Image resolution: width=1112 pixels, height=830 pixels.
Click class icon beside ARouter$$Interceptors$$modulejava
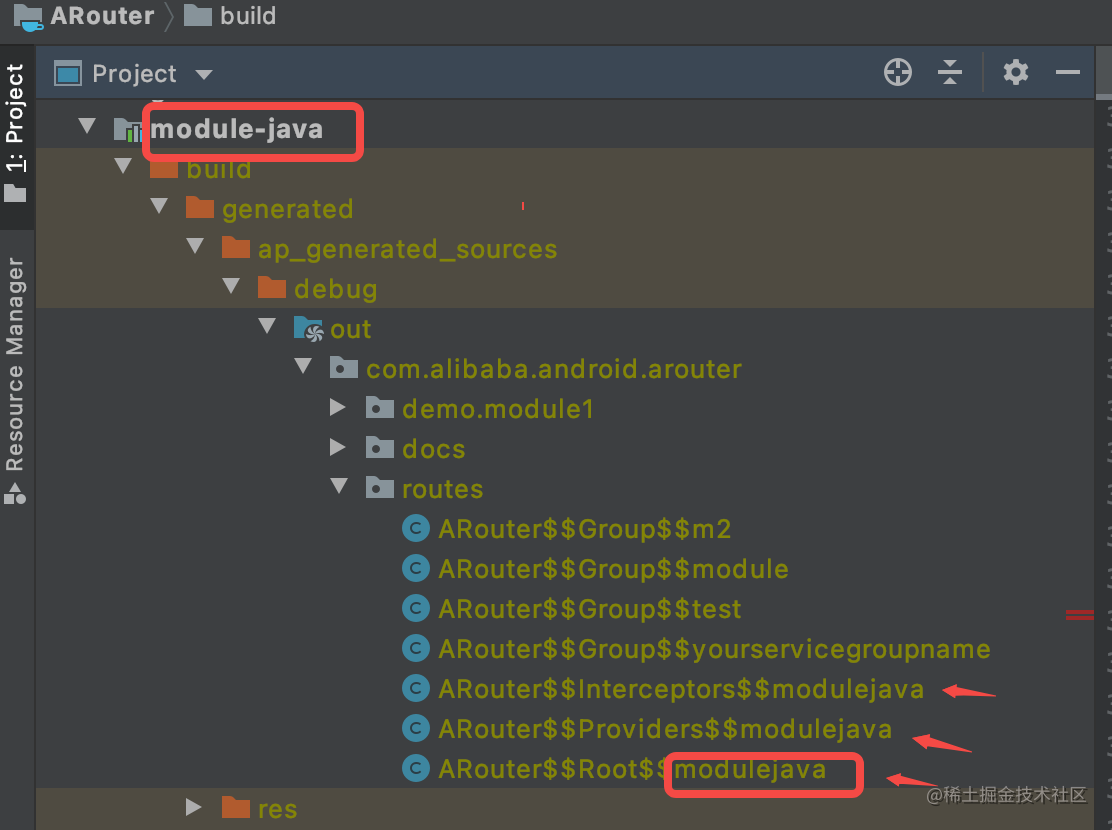tap(416, 688)
